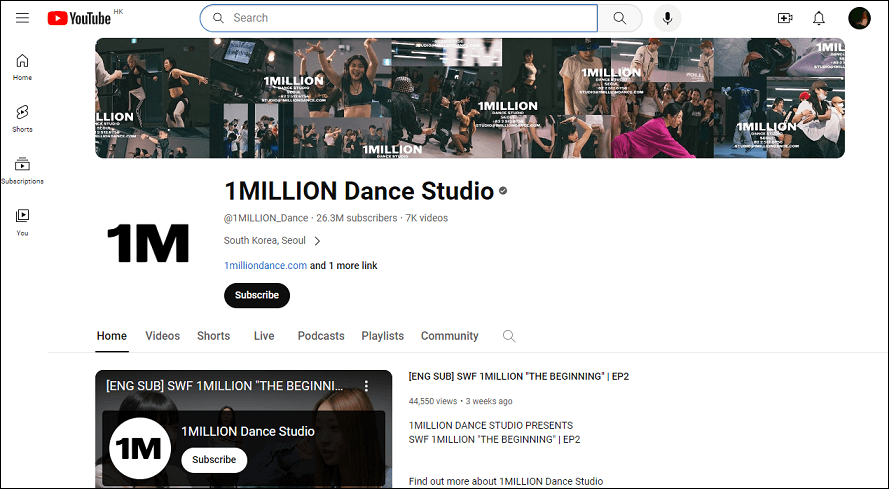Click the 1M channel profile picture

click(148, 243)
